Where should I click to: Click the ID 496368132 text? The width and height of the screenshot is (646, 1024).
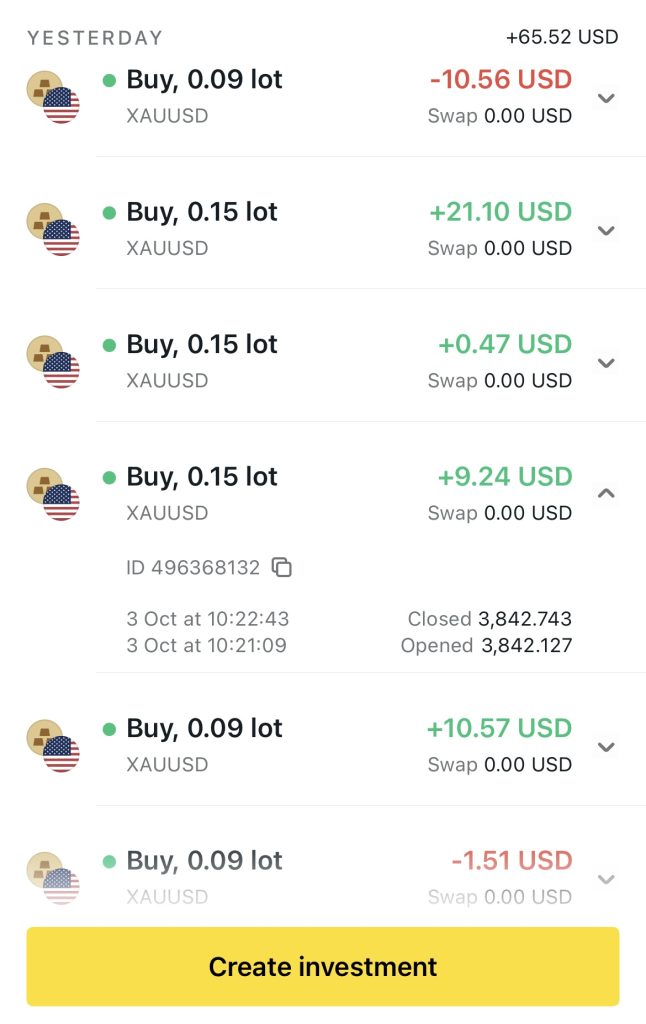[x=193, y=568]
